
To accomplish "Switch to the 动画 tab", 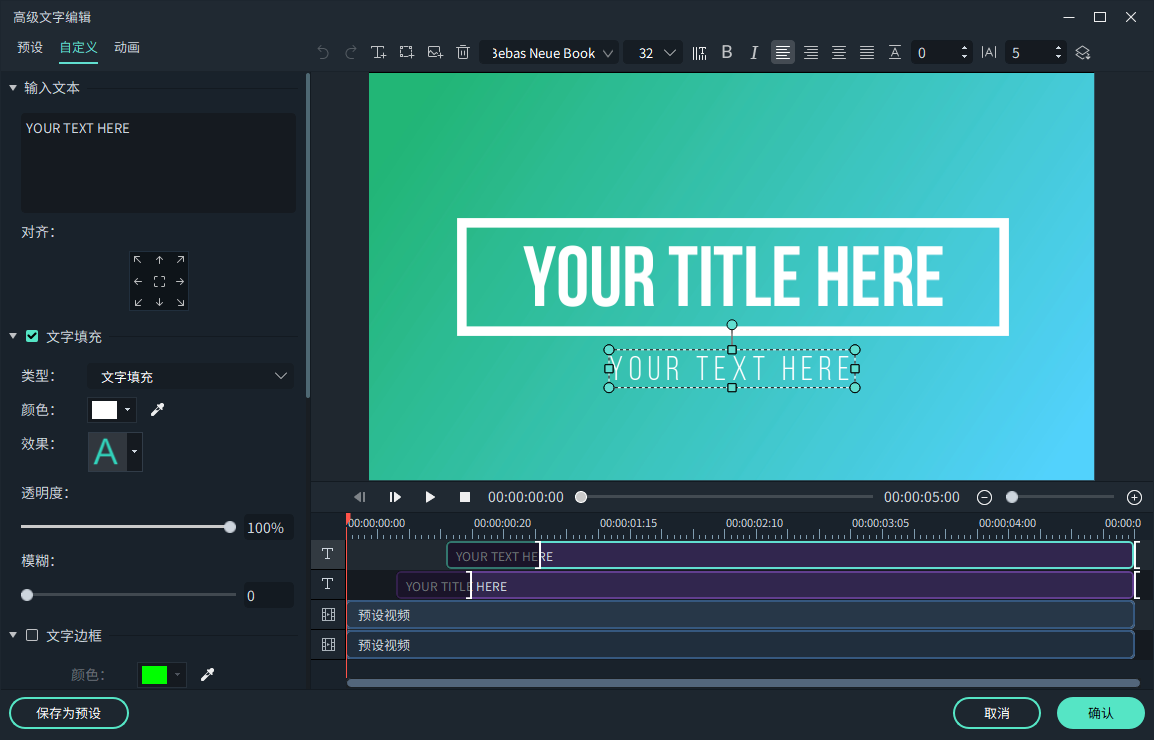I will pyautogui.click(x=127, y=48).
